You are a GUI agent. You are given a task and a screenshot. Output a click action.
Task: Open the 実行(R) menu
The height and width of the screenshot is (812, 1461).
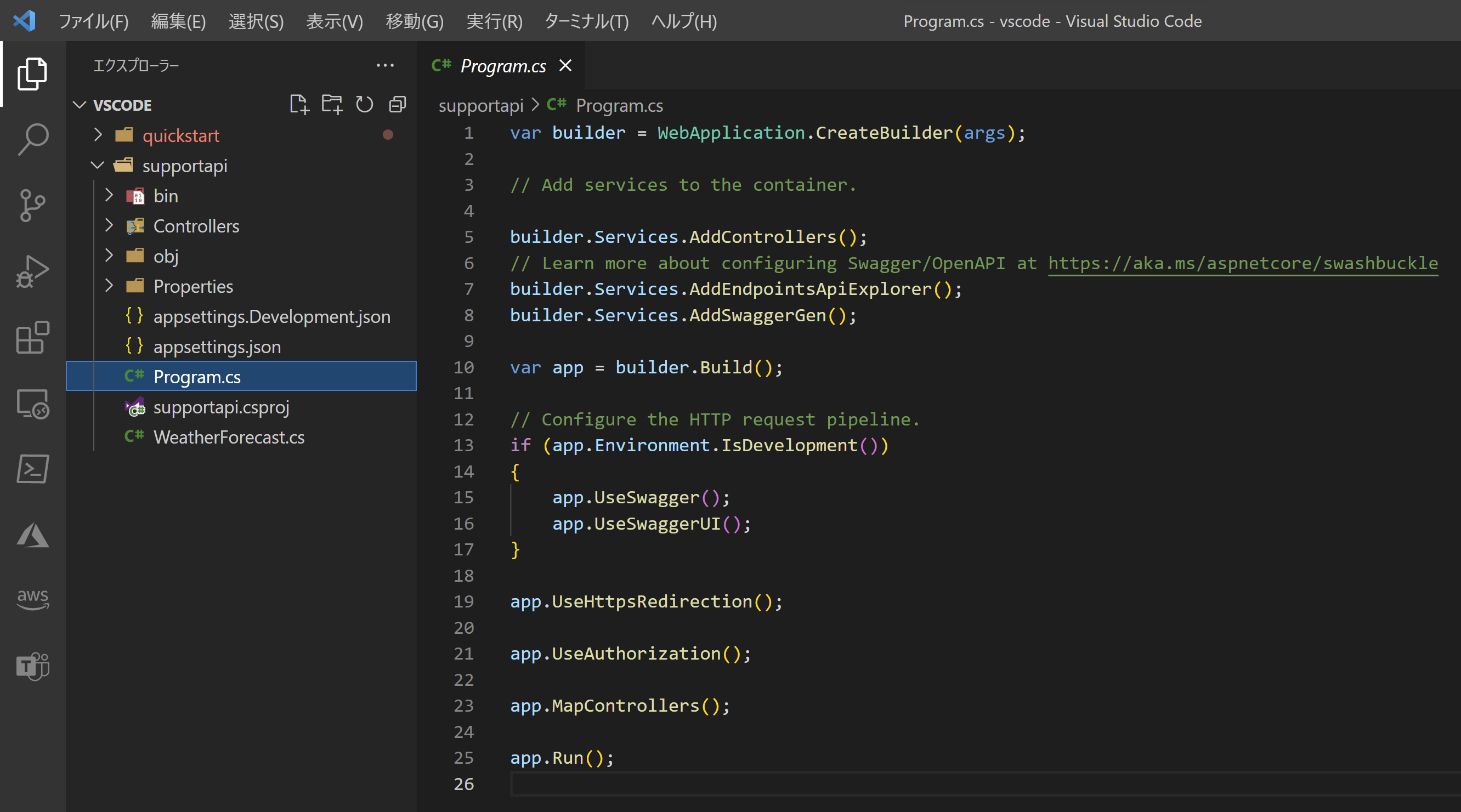click(x=495, y=21)
